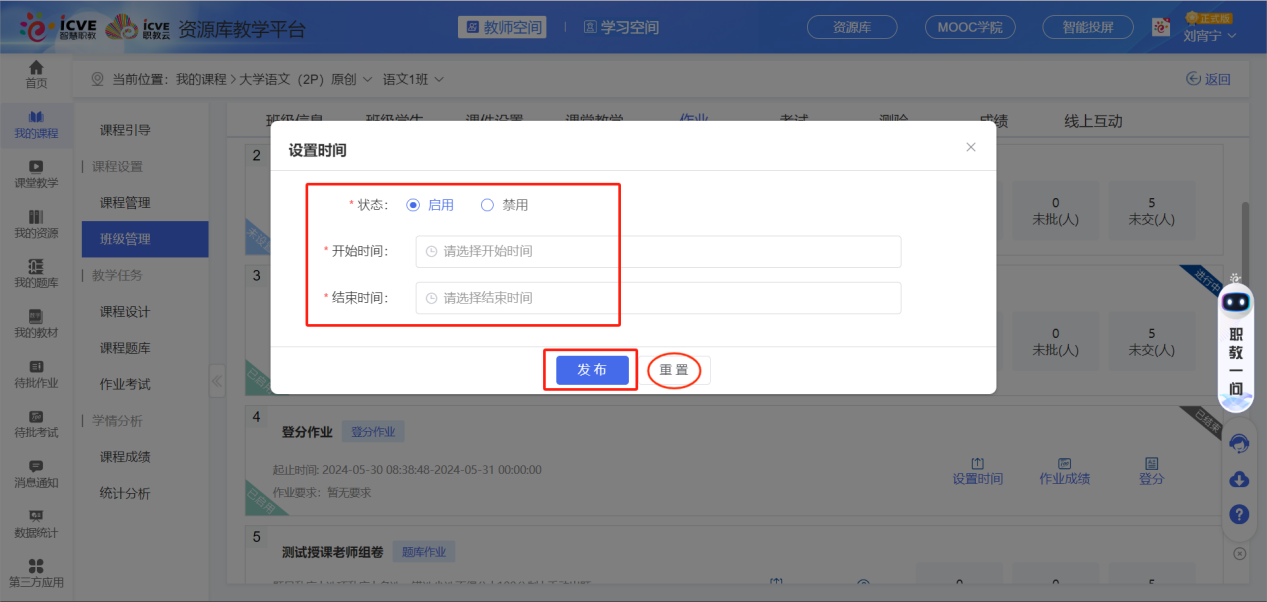Viewport: 1267px width, 602px height.
Task: Click the customer-service headset icon
Action: coord(1238,441)
